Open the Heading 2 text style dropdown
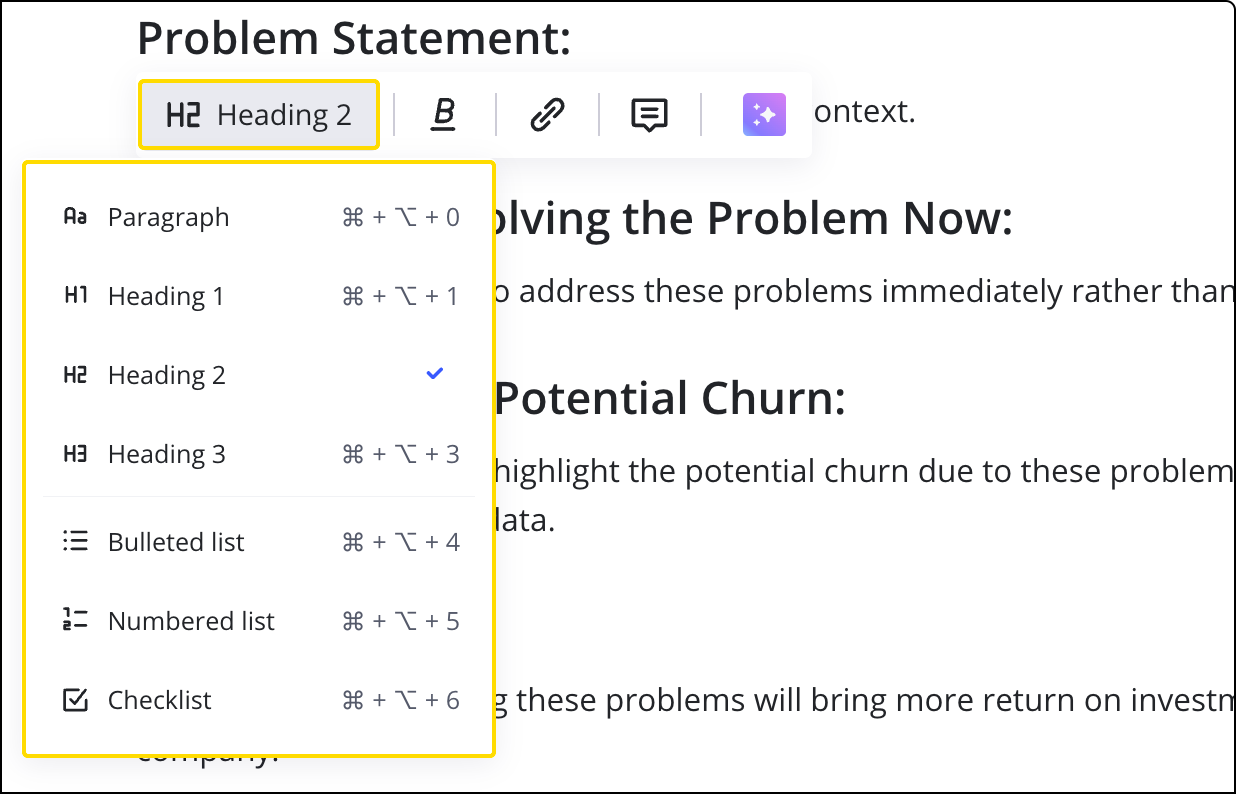The height and width of the screenshot is (794, 1236). [259, 115]
